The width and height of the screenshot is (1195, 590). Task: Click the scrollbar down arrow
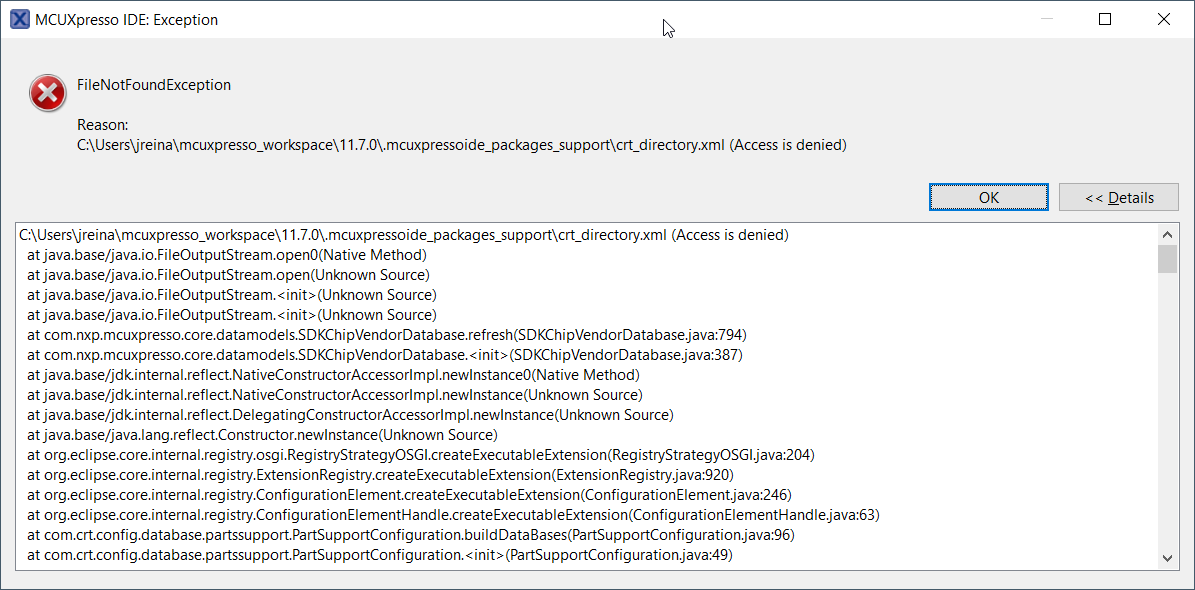click(1167, 556)
